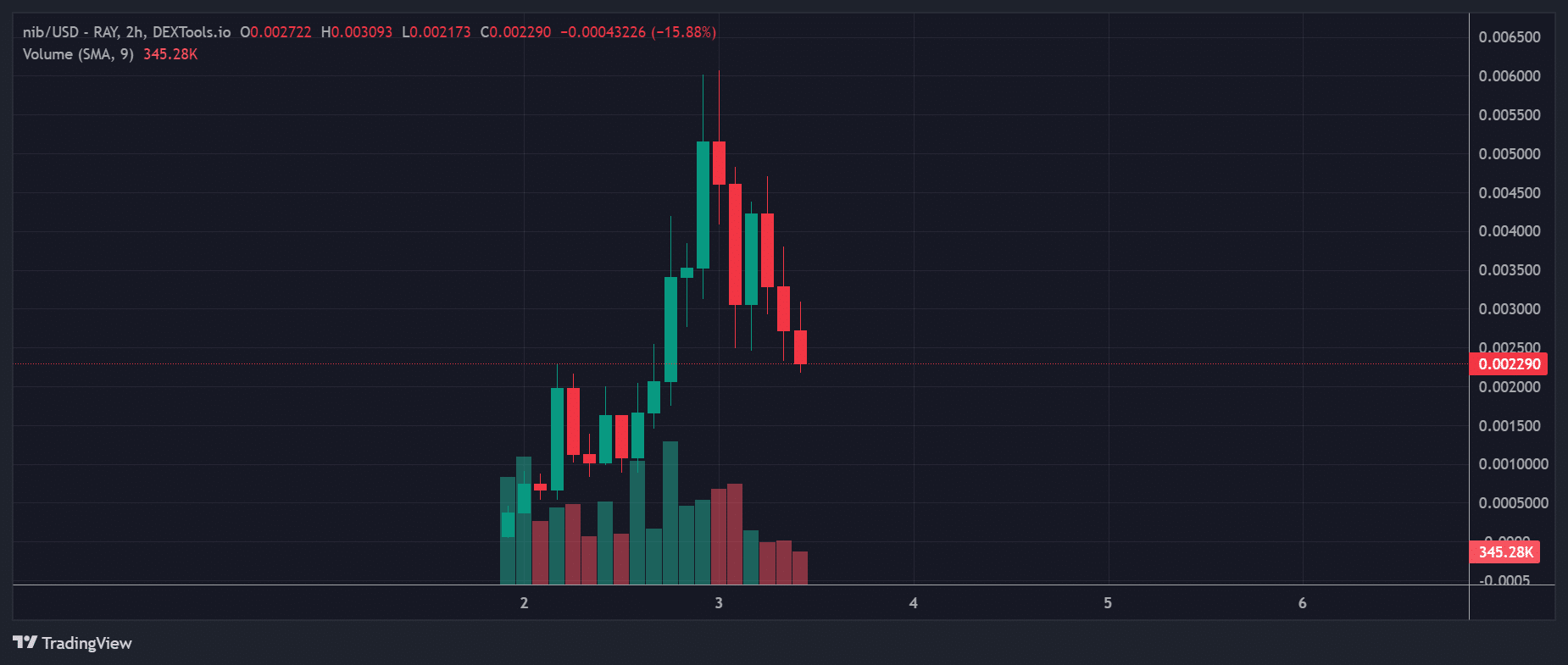Click the 0.003500 price axis label

[x=1510, y=270]
